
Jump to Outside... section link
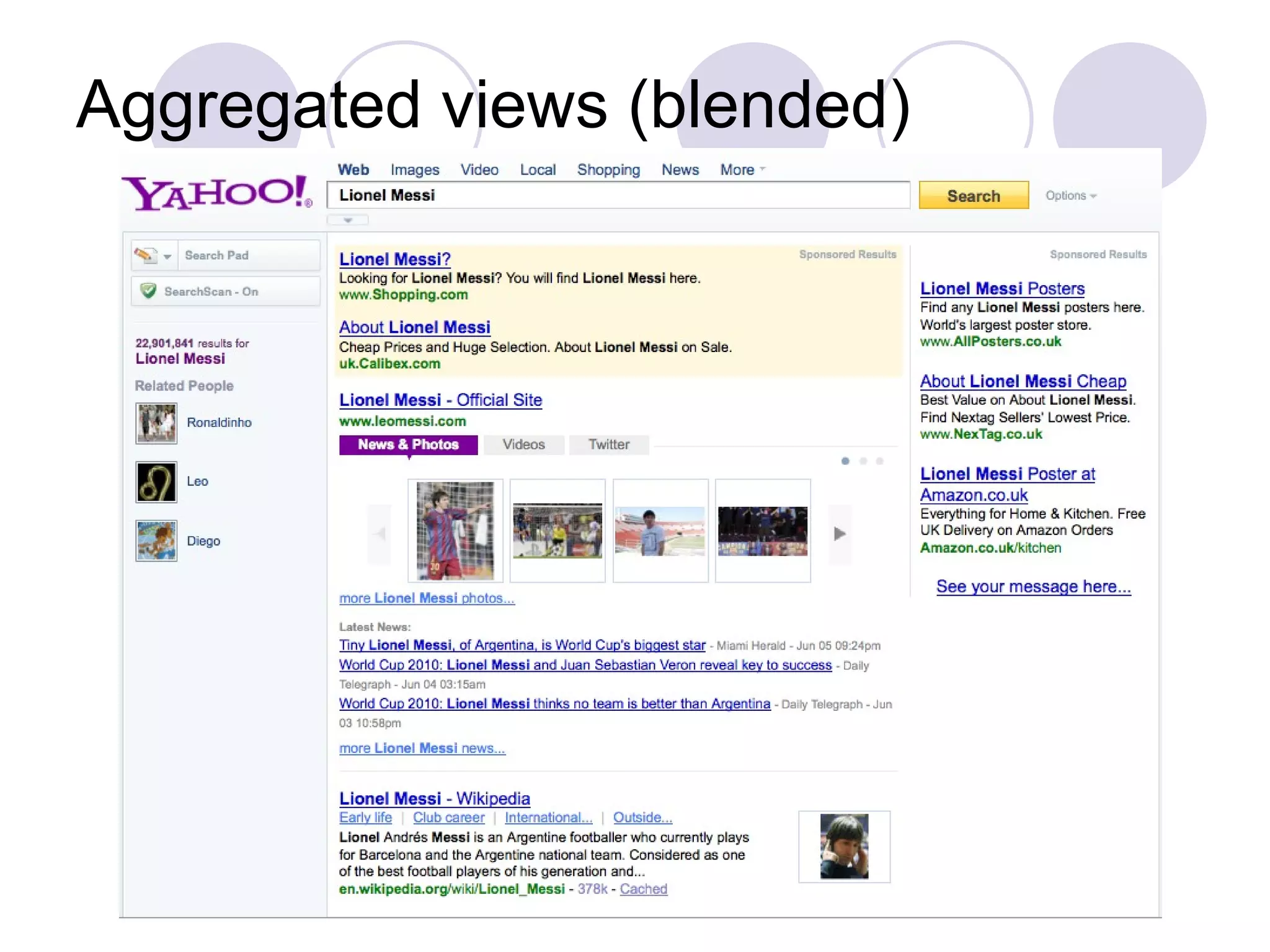[x=642, y=818]
